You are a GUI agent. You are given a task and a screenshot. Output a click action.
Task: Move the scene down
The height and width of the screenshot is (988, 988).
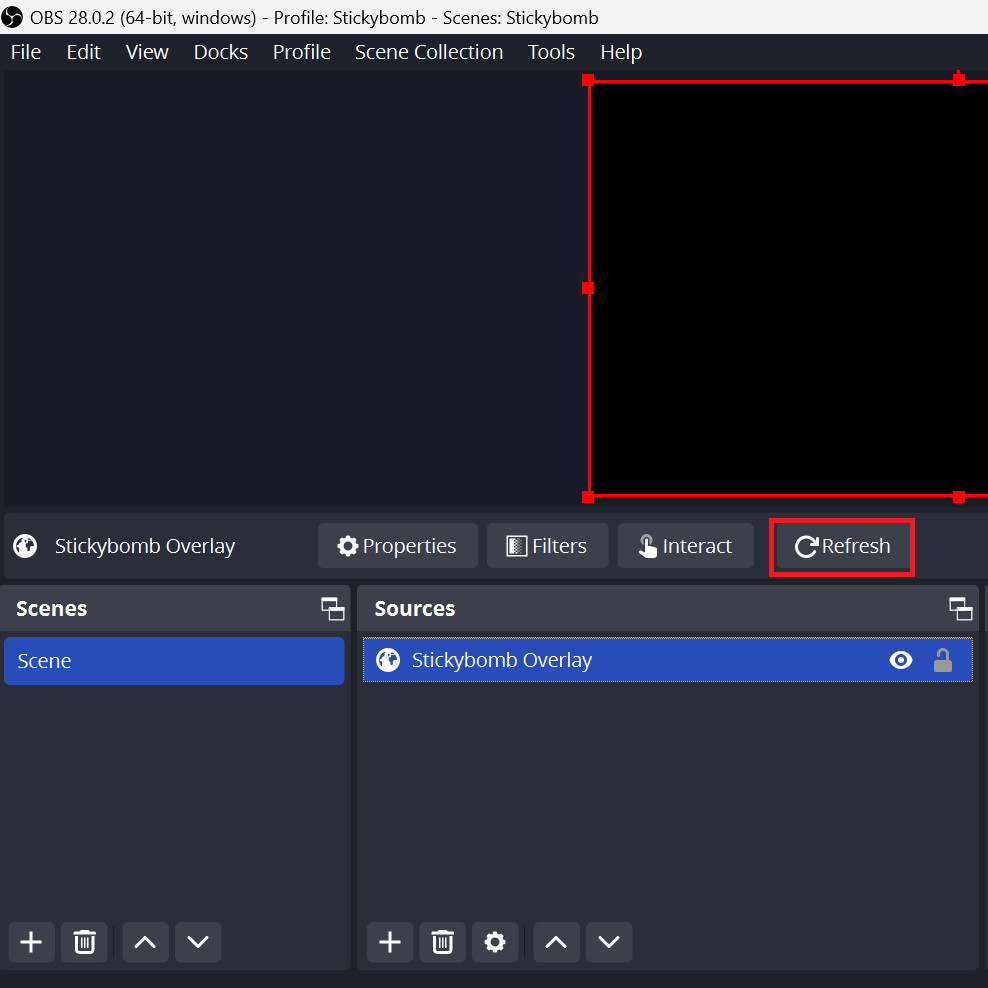click(198, 942)
